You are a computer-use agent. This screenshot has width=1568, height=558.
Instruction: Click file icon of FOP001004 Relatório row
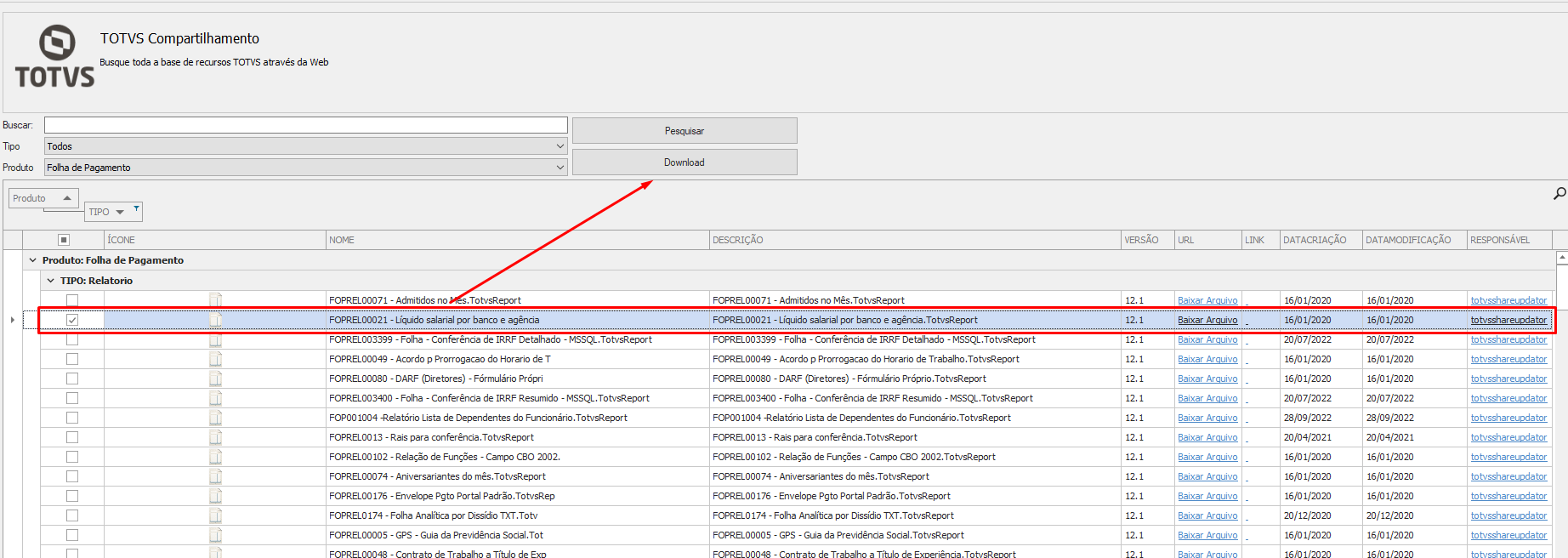pyautogui.click(x=216, y=418)
